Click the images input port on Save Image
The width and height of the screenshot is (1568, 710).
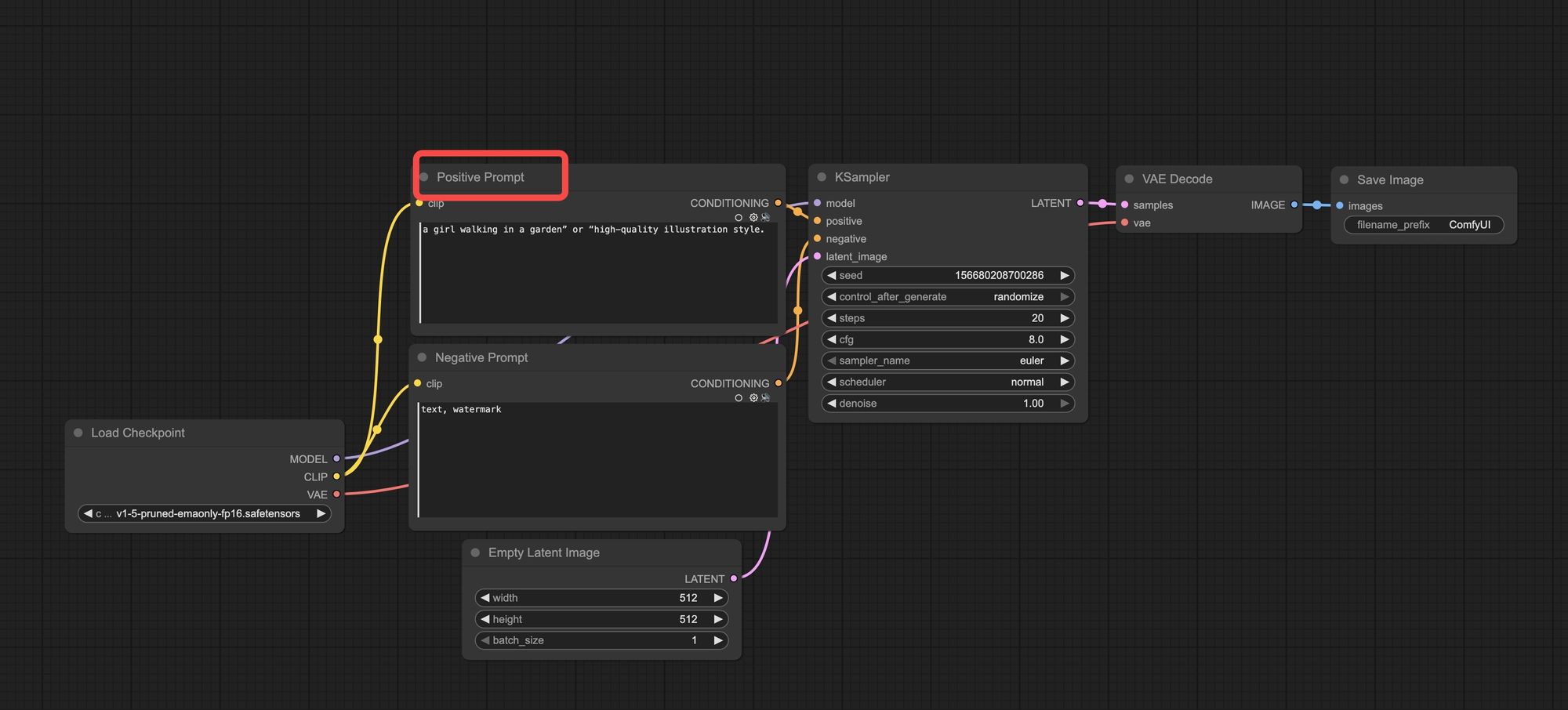coord(1340,205)
